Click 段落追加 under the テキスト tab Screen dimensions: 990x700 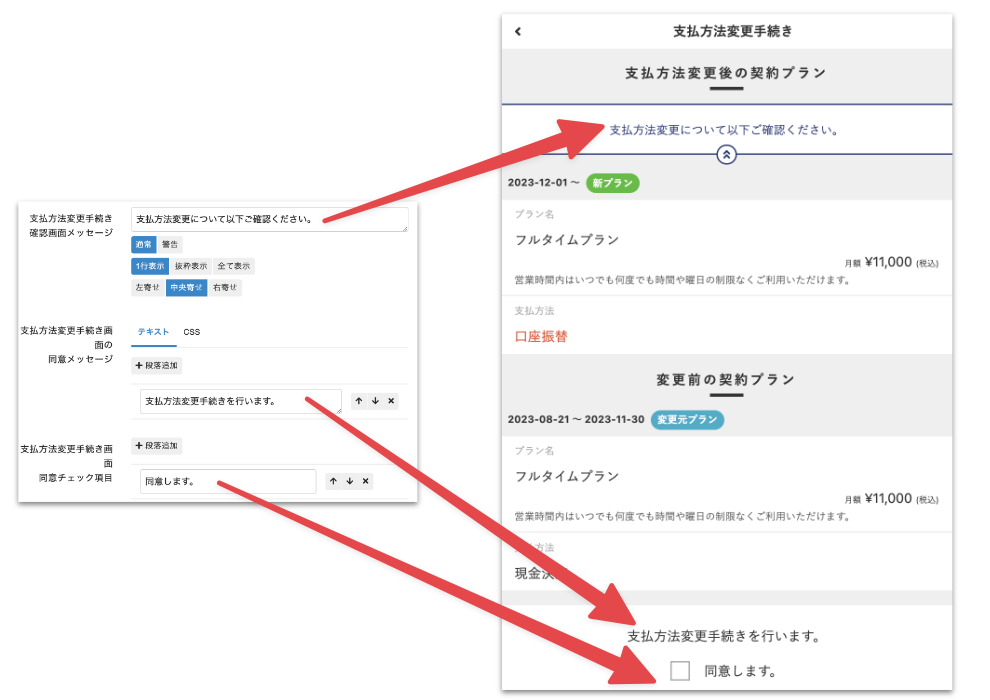pos(156,366)
